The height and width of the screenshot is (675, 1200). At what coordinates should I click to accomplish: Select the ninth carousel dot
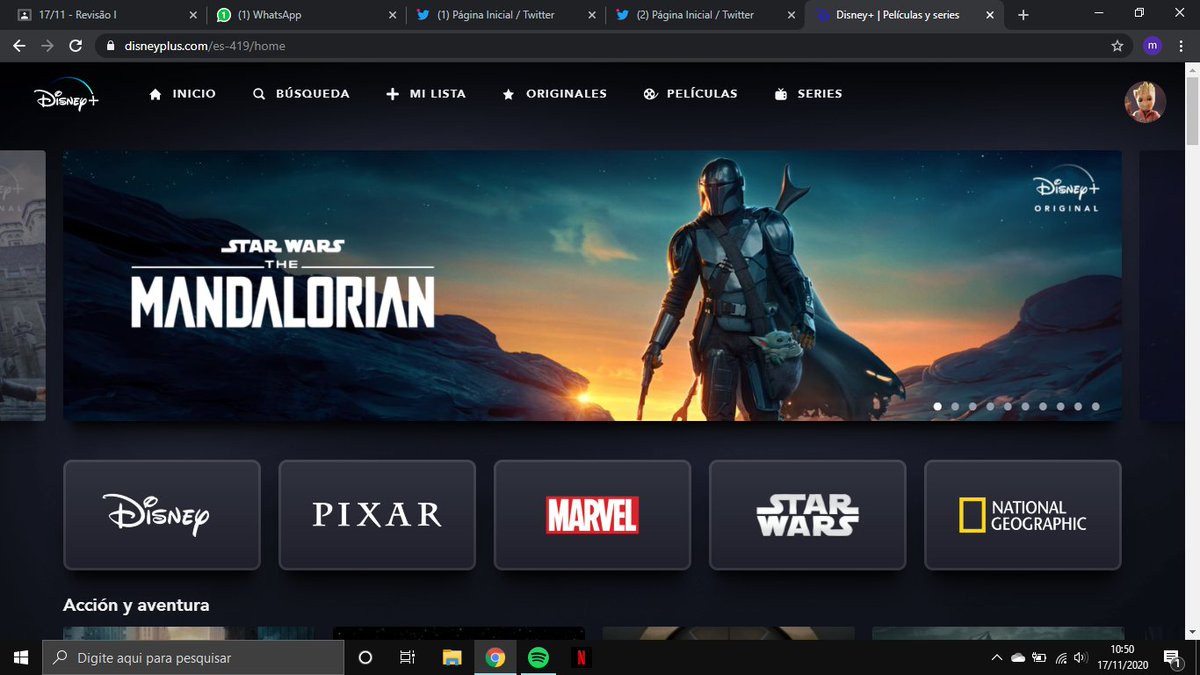(x=1078, y=407)
